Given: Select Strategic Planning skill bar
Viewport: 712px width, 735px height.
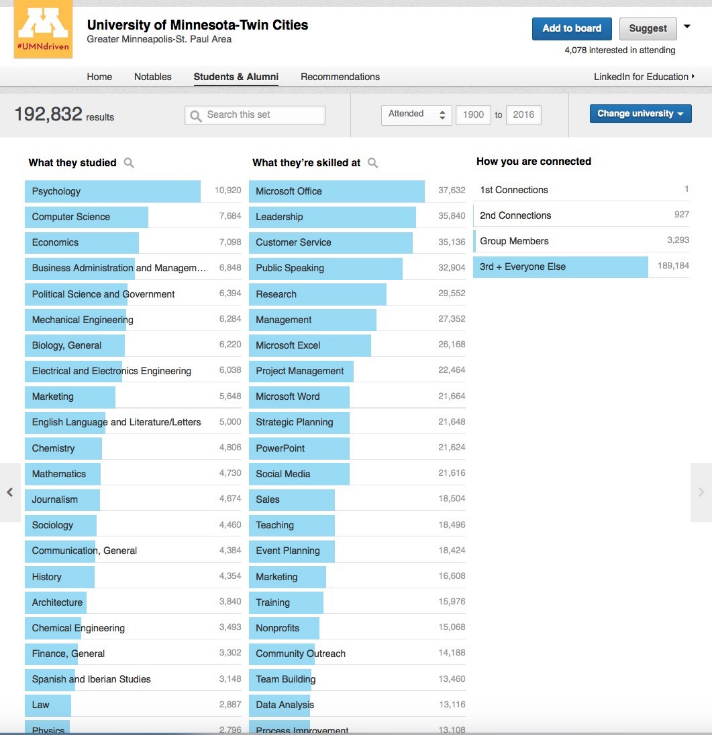Looking at the screenshot, I should (357, 422).
